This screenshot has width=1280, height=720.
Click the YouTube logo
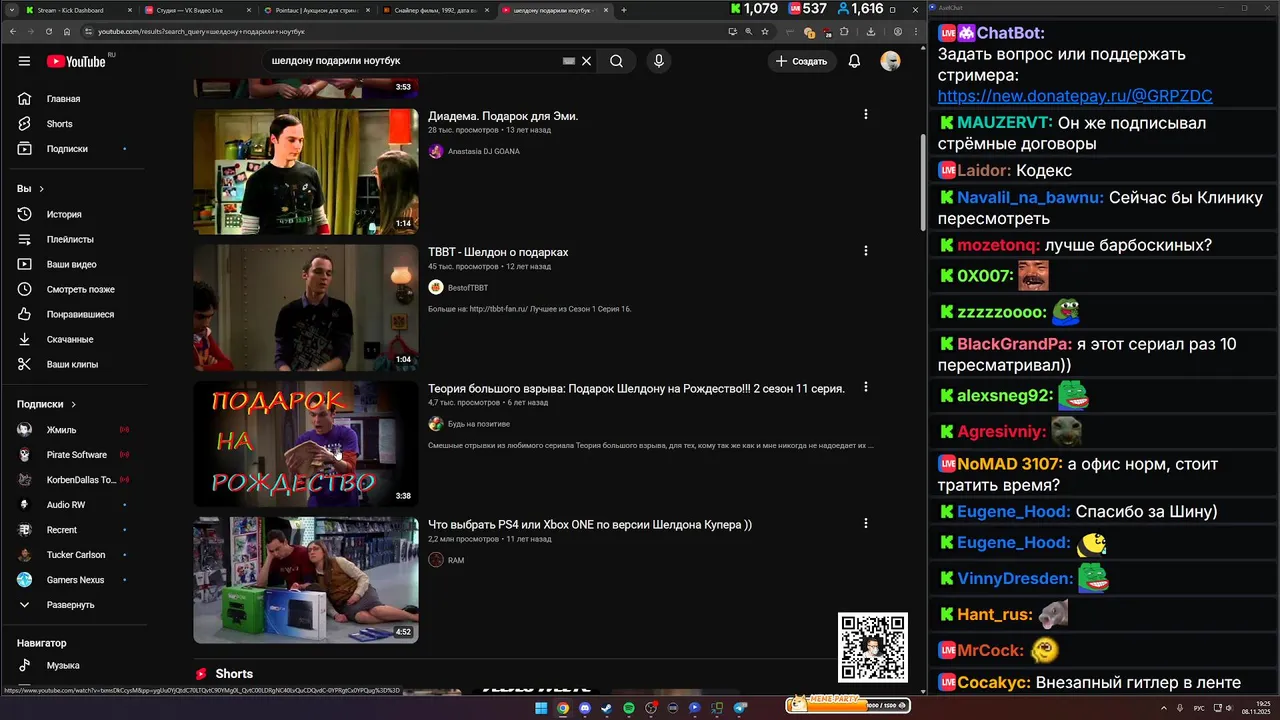pyautogui.click(x=76, y=61)
